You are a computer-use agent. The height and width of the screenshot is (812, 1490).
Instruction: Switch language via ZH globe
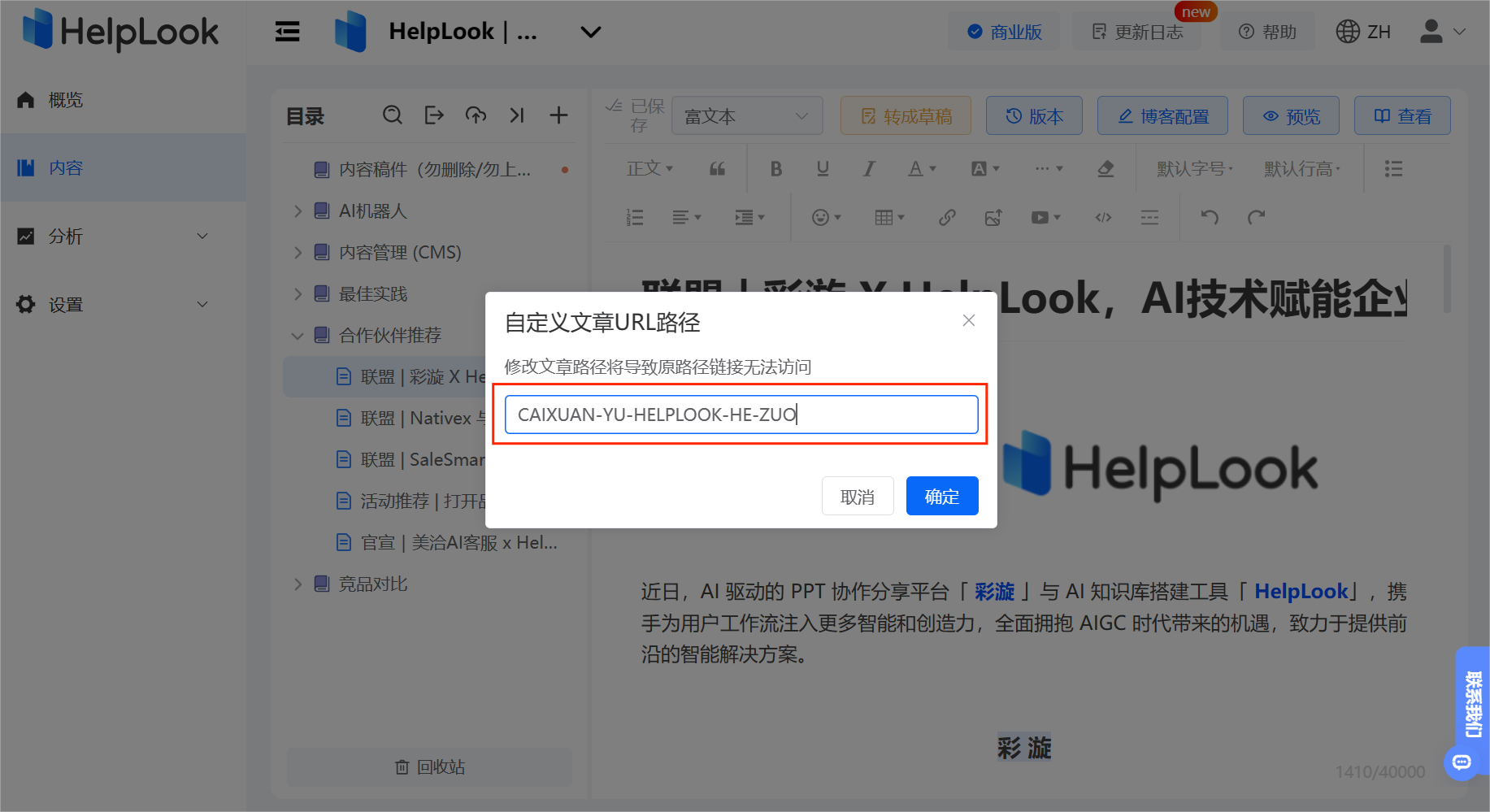coord(1363,32)
